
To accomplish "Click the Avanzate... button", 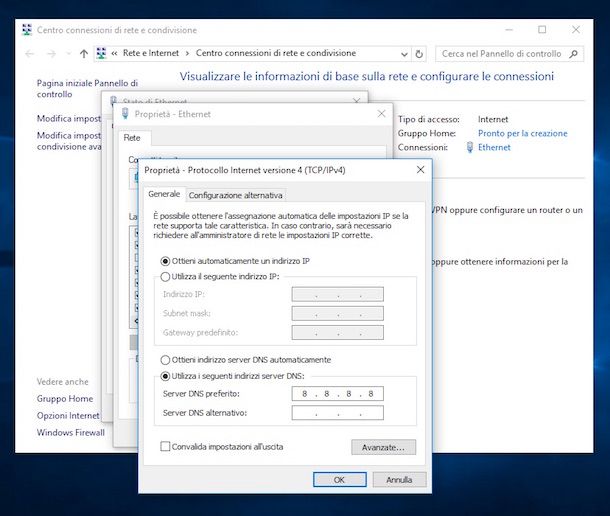I will click(x=383, y=447).
